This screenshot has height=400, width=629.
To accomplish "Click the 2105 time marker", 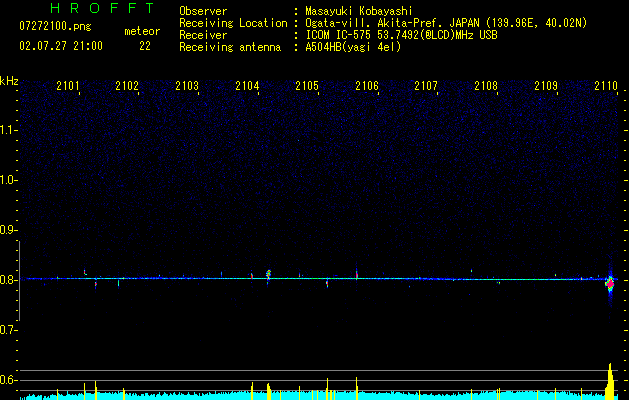I will pyautogui.click(x=306, y=85).
